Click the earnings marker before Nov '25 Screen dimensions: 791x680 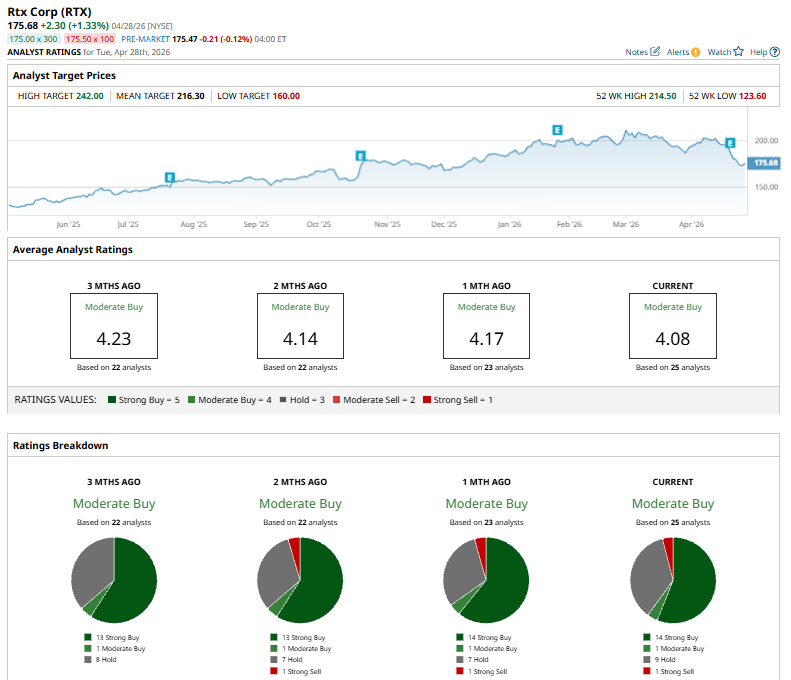point(360,155)
